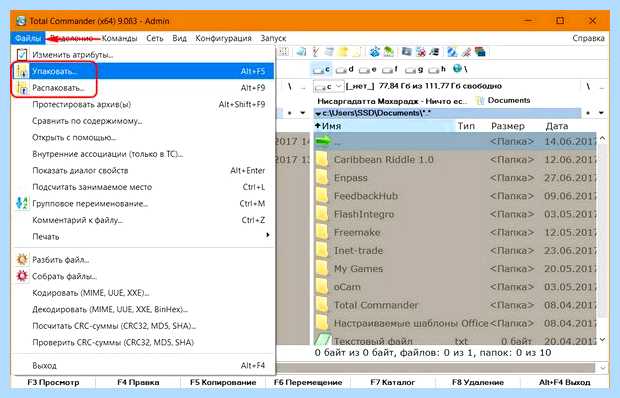Image resolution: width=620 pixels, height=398 pixels.
Task: Open the command line history dropdown
Action: coord(602,368)
